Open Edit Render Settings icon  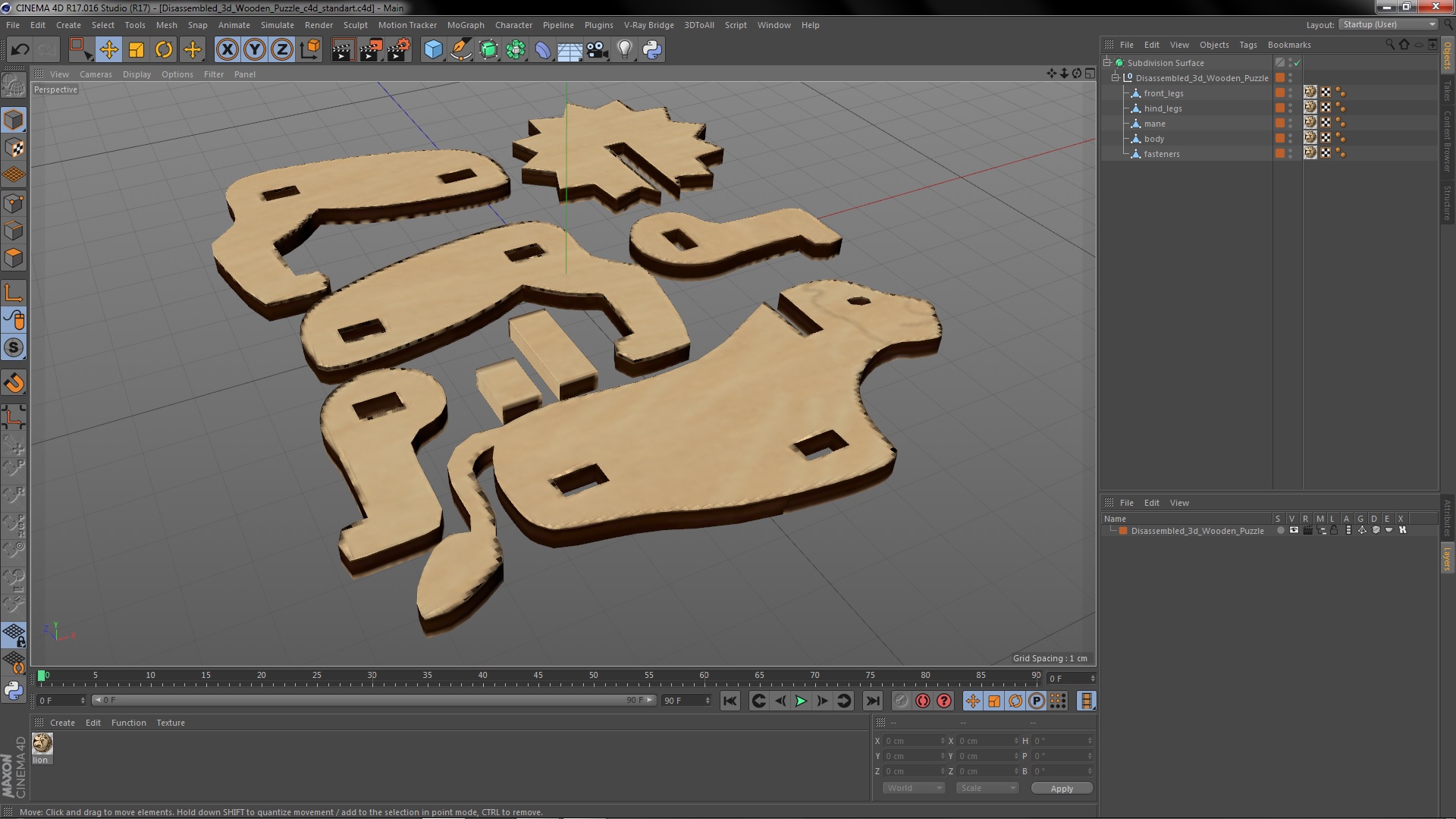pyautogui.click(x=399, y=50)
